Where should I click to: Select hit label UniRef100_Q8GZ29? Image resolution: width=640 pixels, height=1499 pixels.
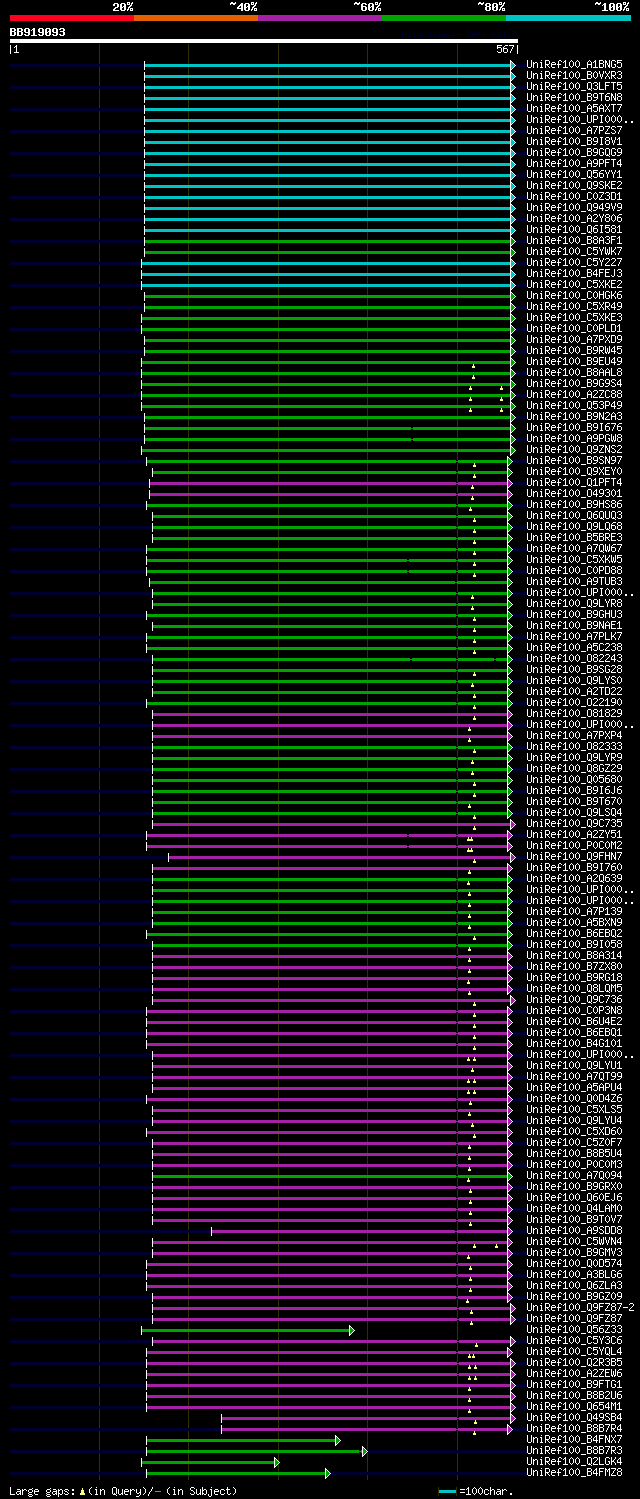pos(574,768)
